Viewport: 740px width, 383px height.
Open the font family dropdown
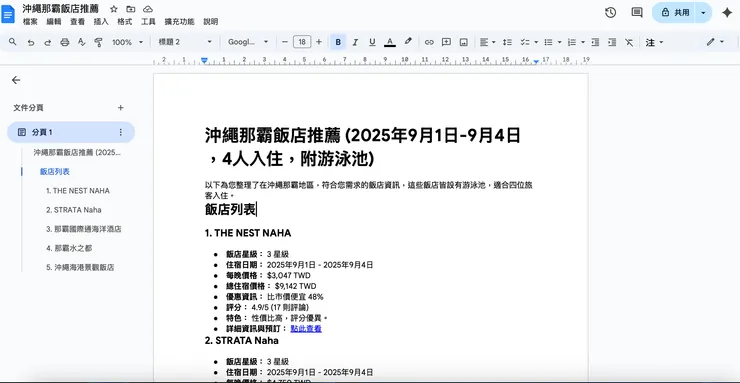point(248,42)
